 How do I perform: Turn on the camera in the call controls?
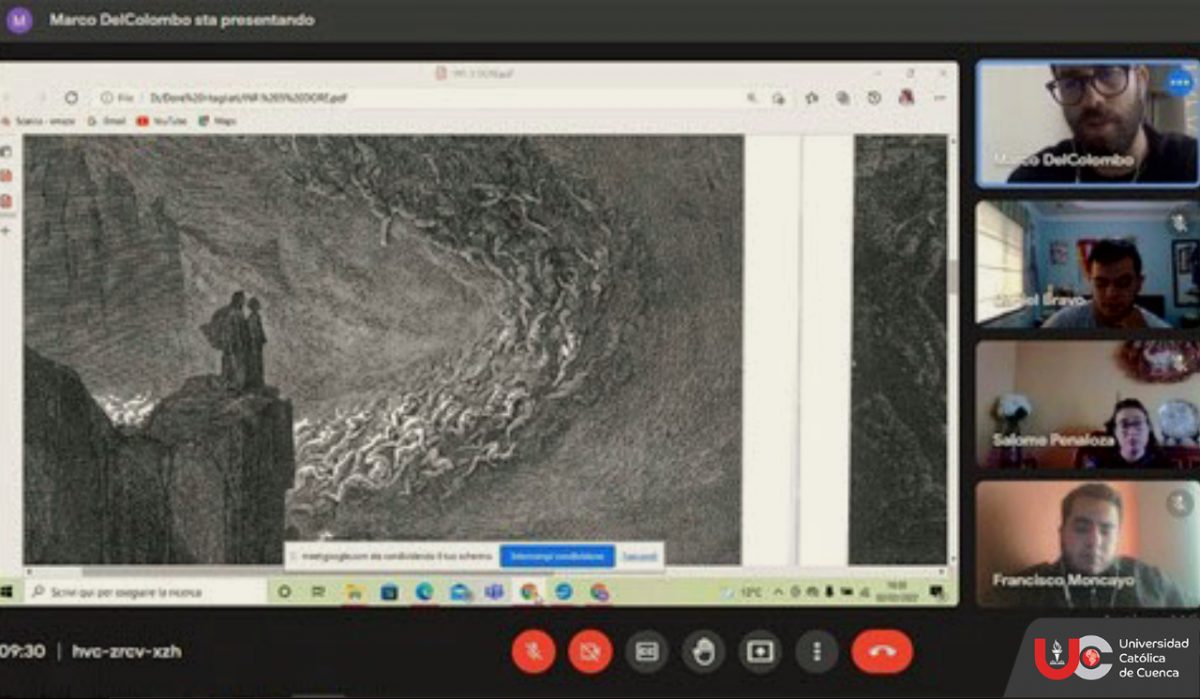click(590, 652)
